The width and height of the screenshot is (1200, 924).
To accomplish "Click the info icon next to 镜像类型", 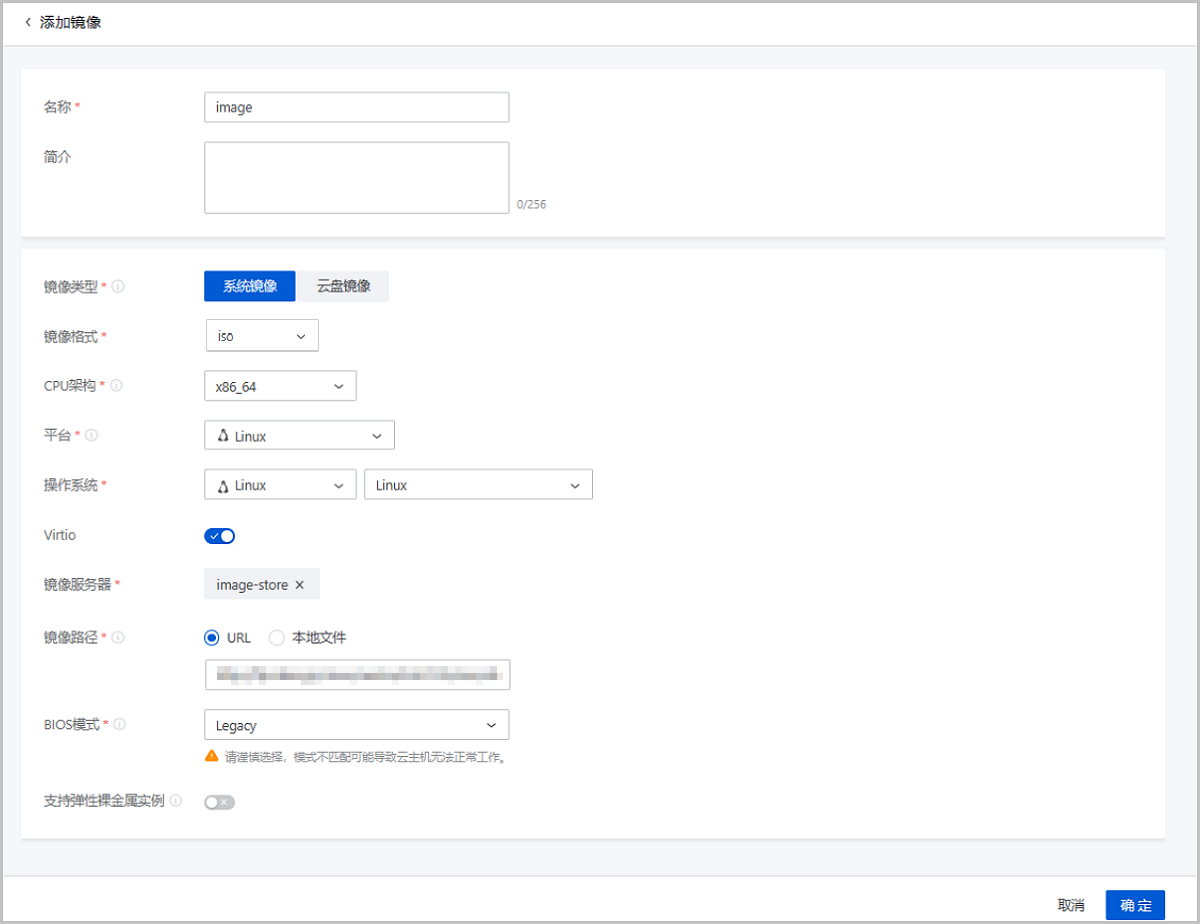I will point(118,287).
